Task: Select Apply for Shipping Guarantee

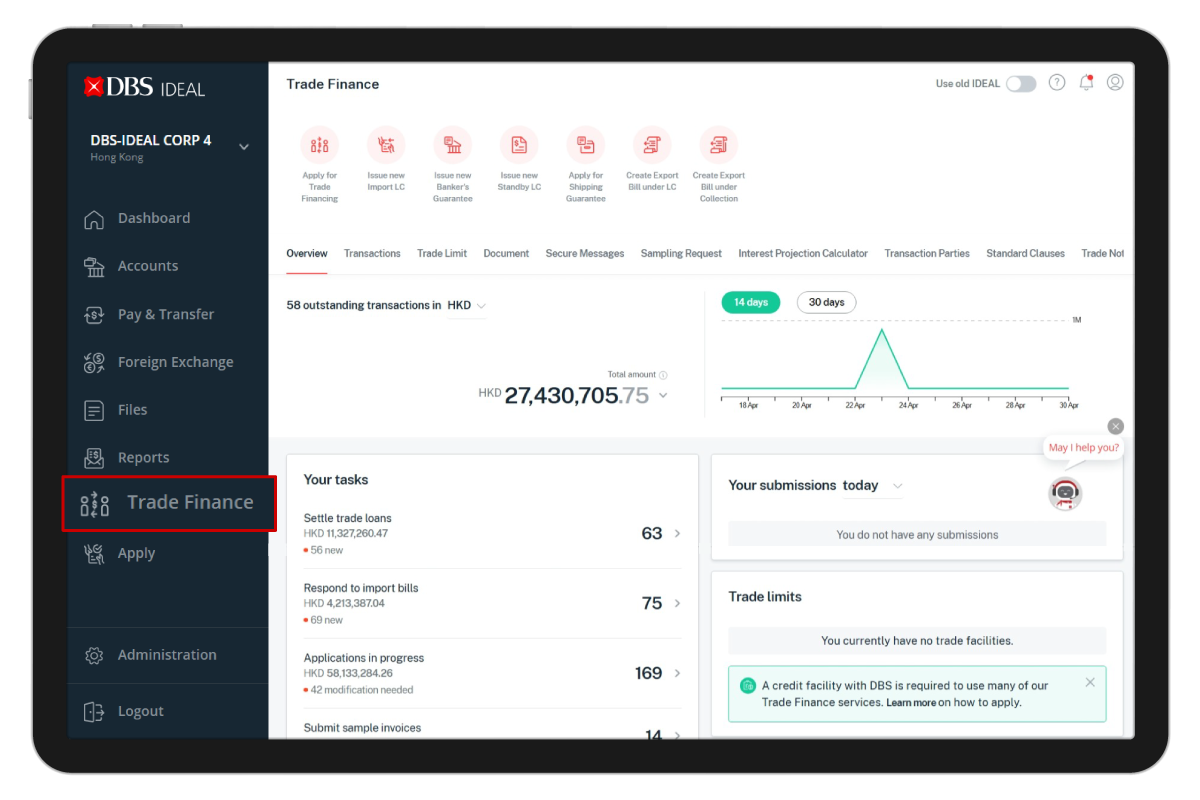Action: (586, 144)
